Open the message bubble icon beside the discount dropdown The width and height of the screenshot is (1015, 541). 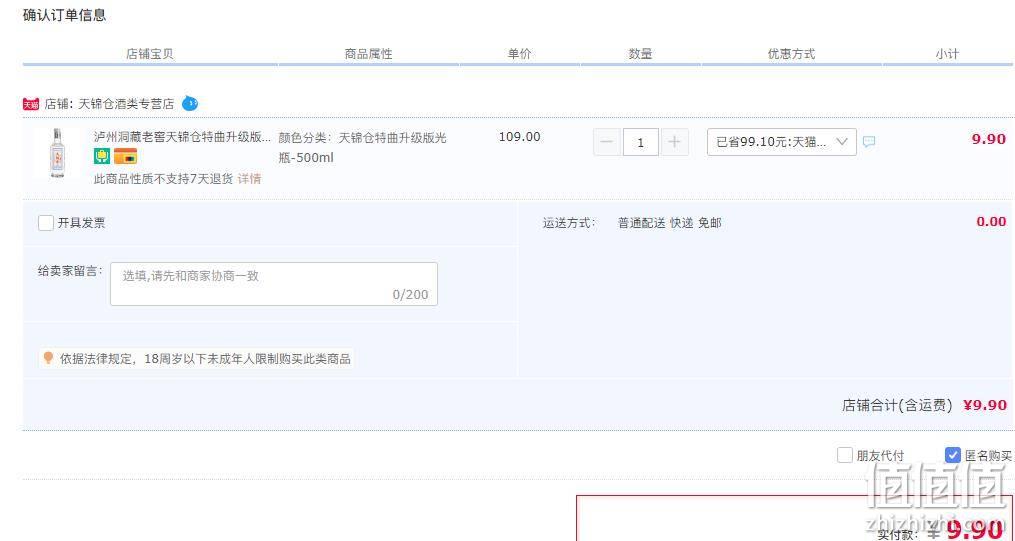pyautogui.click(x=869, y=141)
